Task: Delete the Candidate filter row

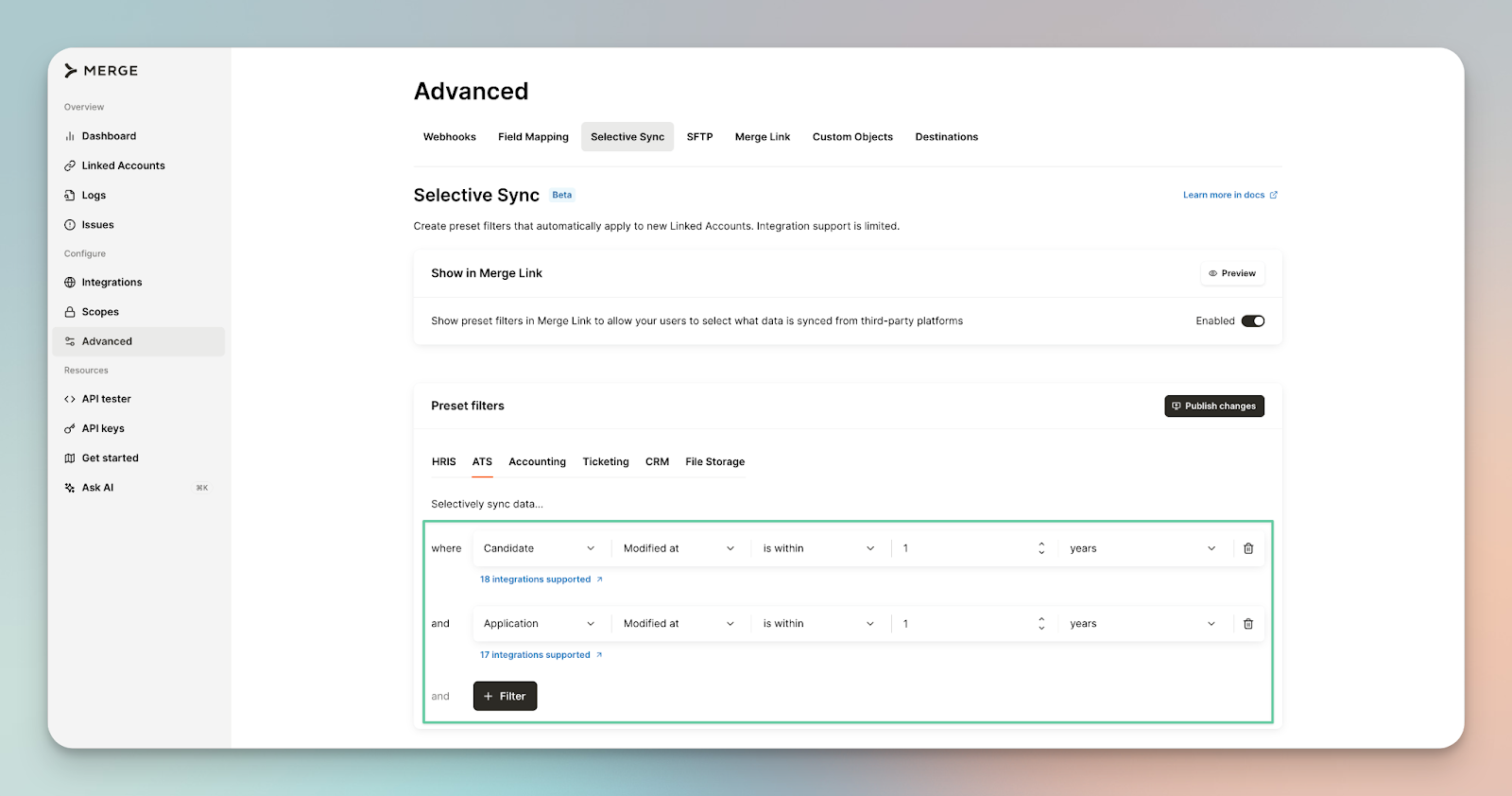Action: (x=1248, y=548)
